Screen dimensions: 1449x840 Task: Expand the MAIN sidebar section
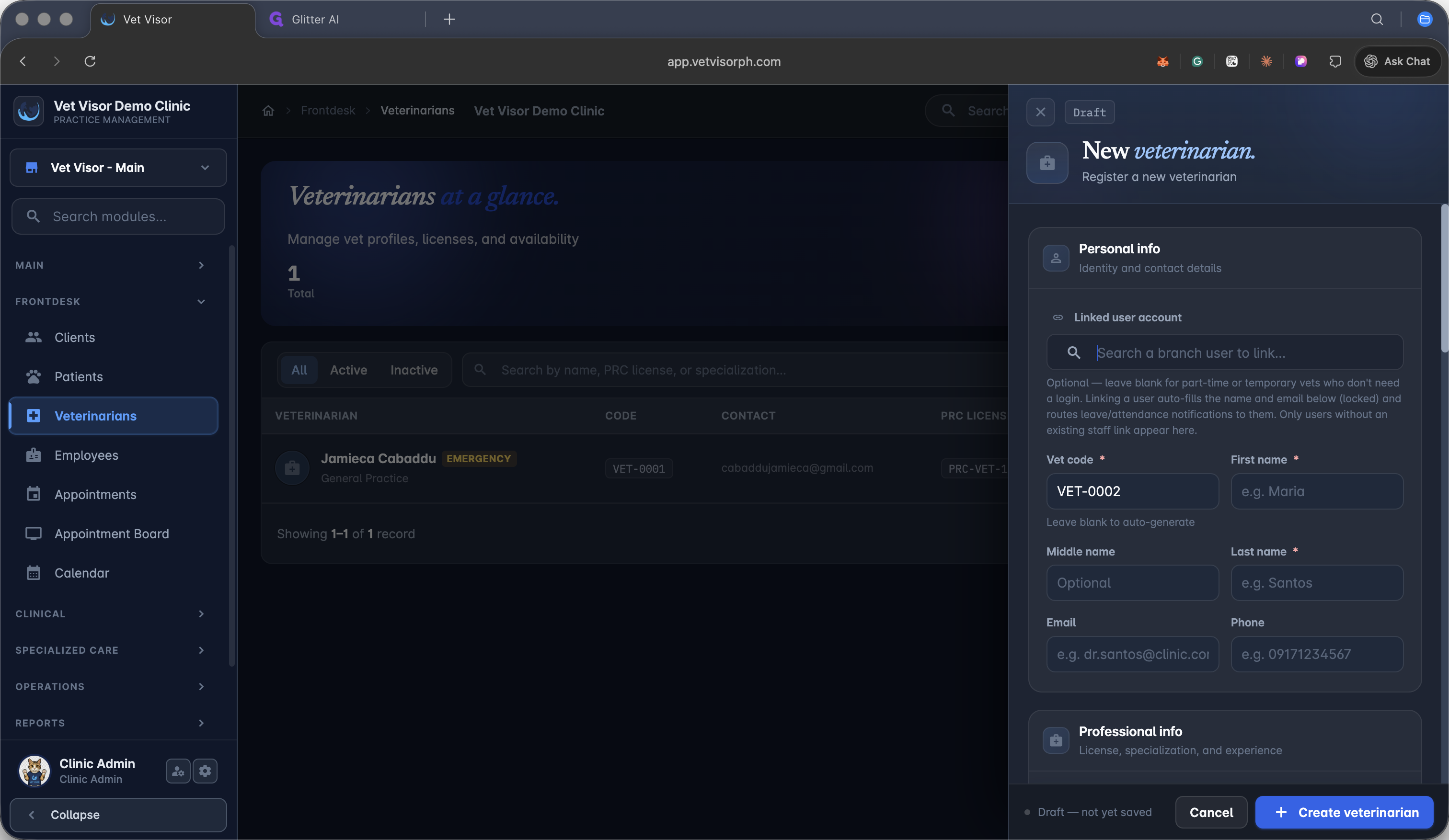point(110,265)
